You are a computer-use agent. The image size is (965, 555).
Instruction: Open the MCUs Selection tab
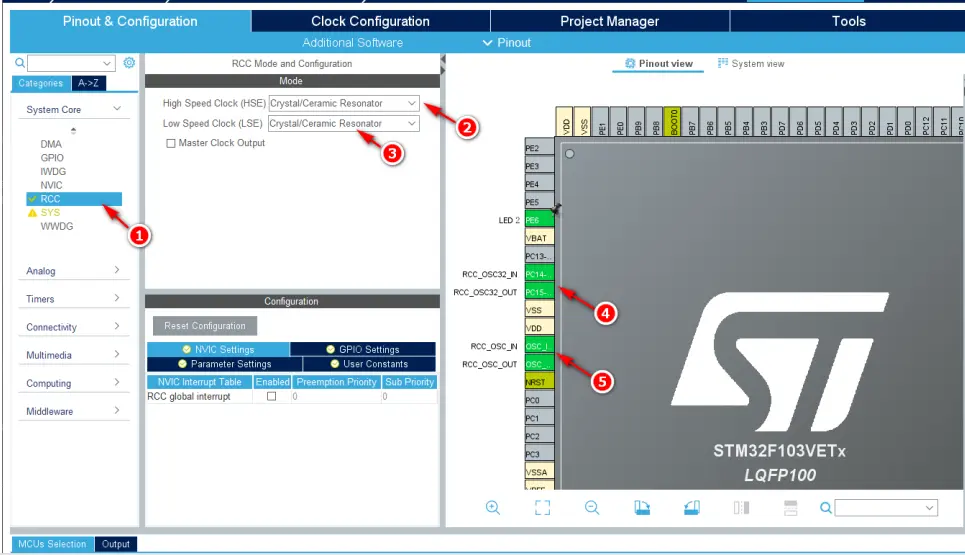coord(52,544)
